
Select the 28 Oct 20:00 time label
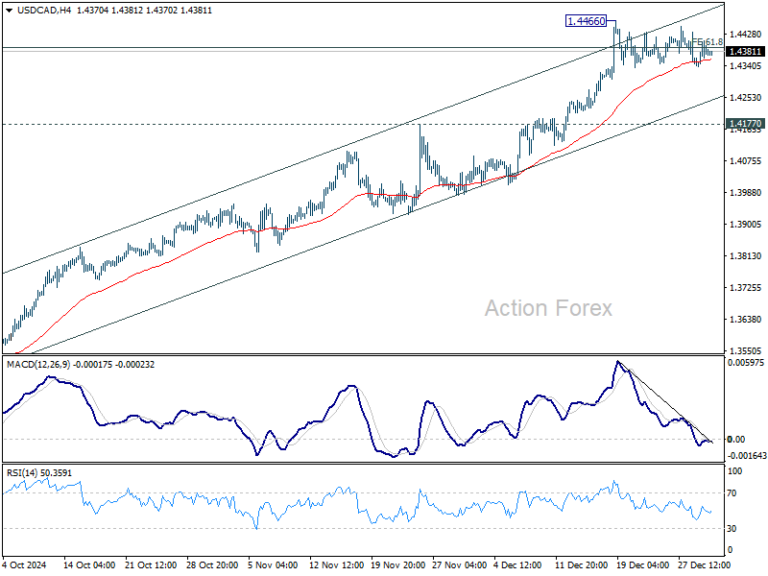pos(213,565)
